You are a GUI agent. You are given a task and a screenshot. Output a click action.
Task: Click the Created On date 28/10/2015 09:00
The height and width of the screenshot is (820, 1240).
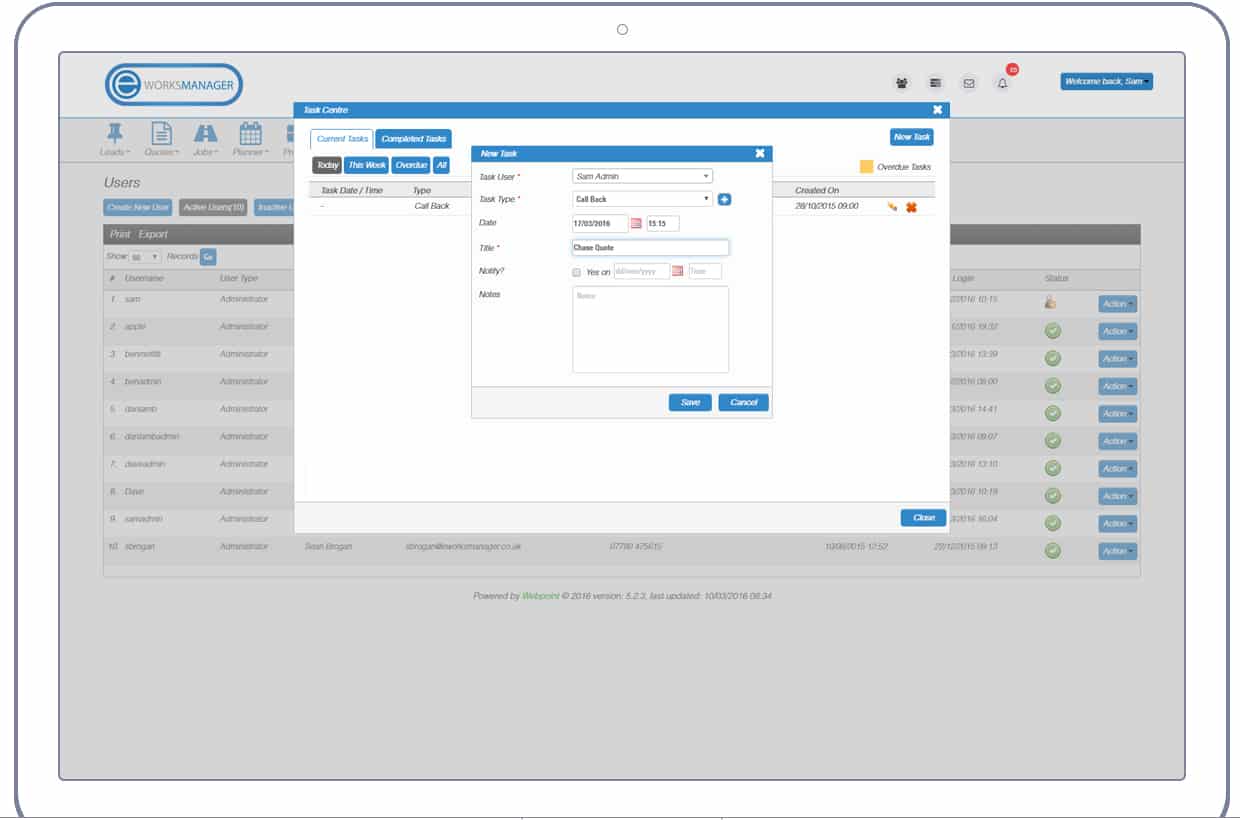pos(827,206)
